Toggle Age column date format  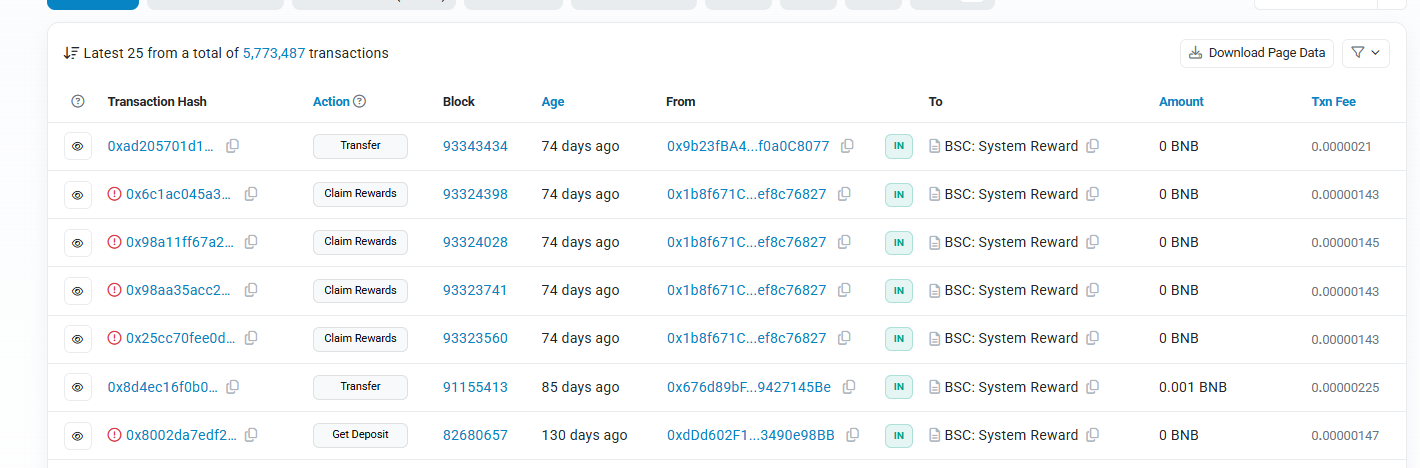tap(553, 102)
